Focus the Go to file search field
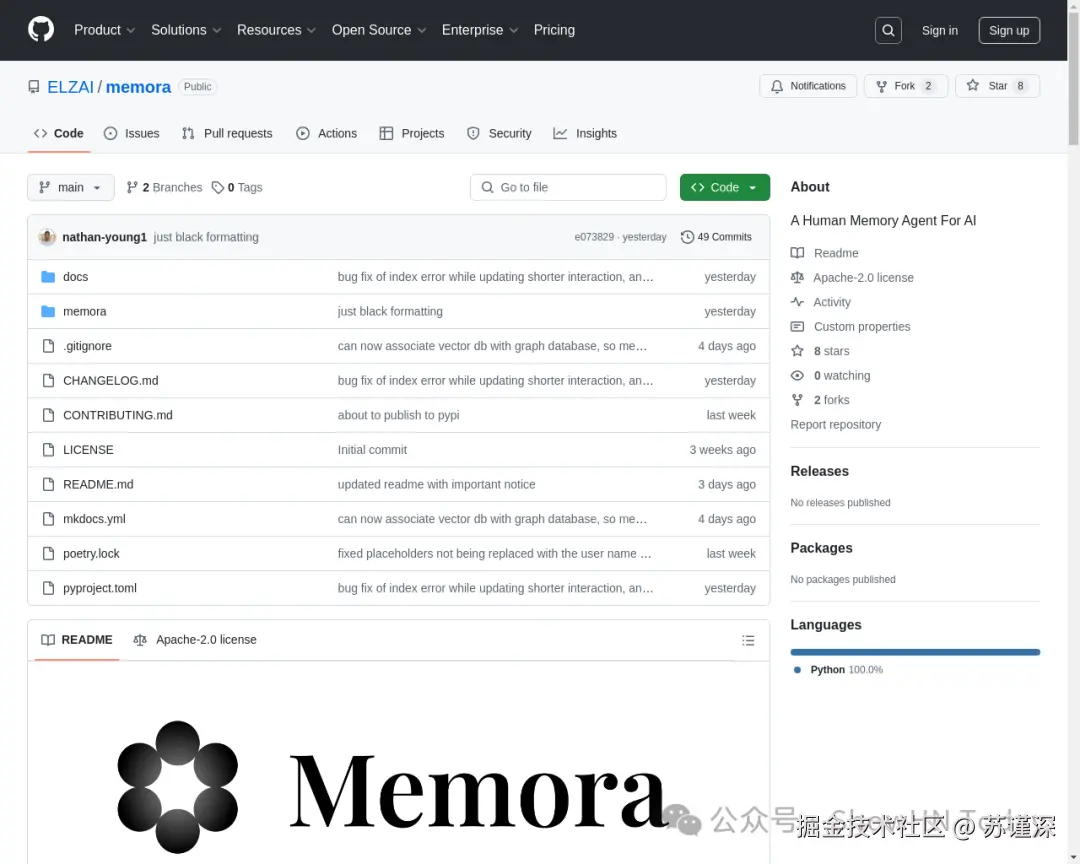The width and height of the screenshot is (1080, 864). (x=568, y=187)
